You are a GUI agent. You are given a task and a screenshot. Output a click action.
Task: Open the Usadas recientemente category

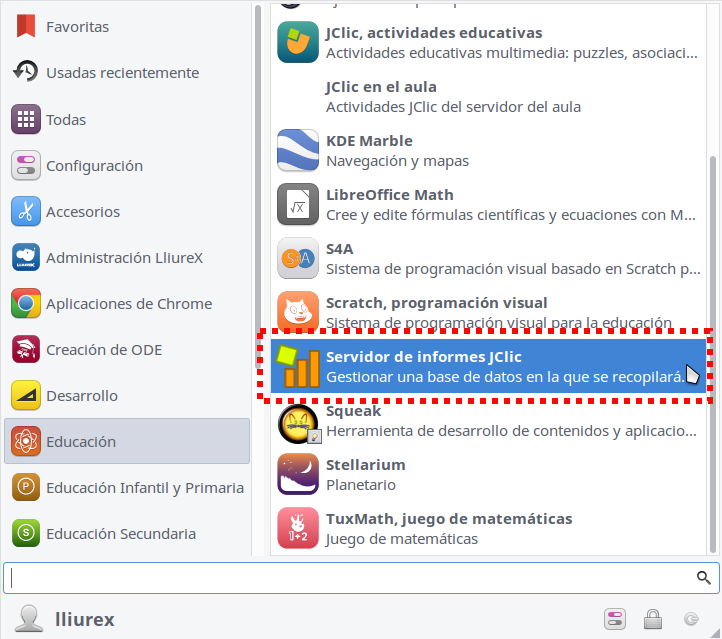click(122, 73)
